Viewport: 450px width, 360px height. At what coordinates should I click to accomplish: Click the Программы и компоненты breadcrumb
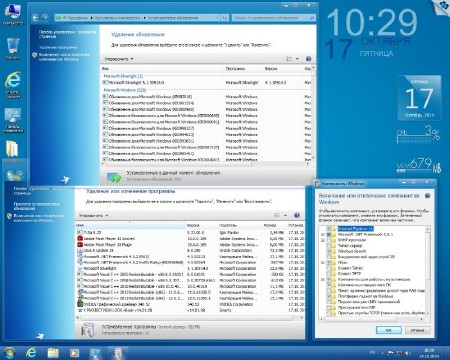[x=117, y=18]
